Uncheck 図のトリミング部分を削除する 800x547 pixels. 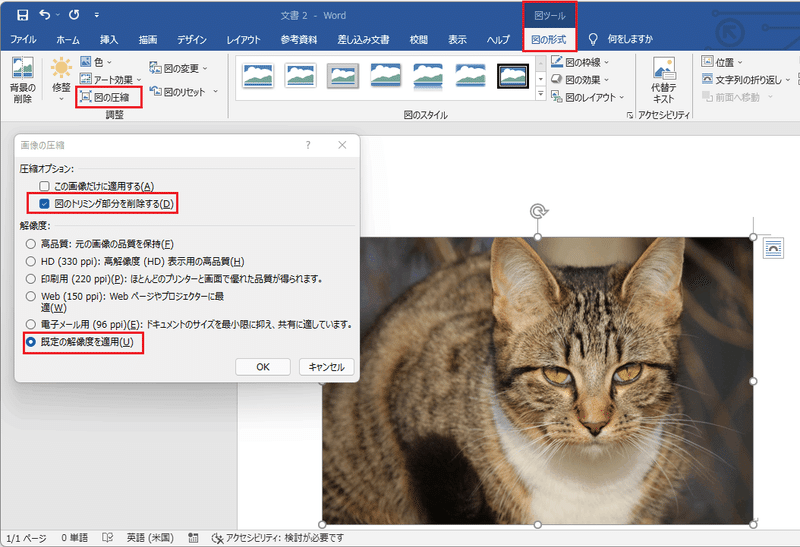coord(44,204)
